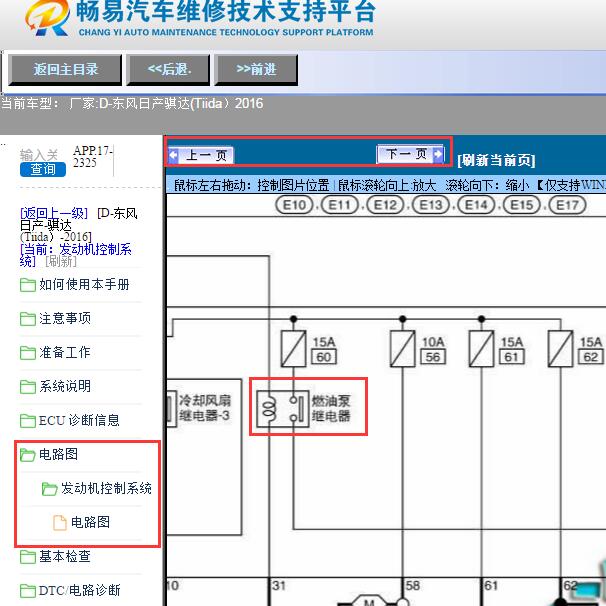Click the keyword input field 输入关
Image resolution: width=606 pixels, height=606 pixels.
coord(39,155)
